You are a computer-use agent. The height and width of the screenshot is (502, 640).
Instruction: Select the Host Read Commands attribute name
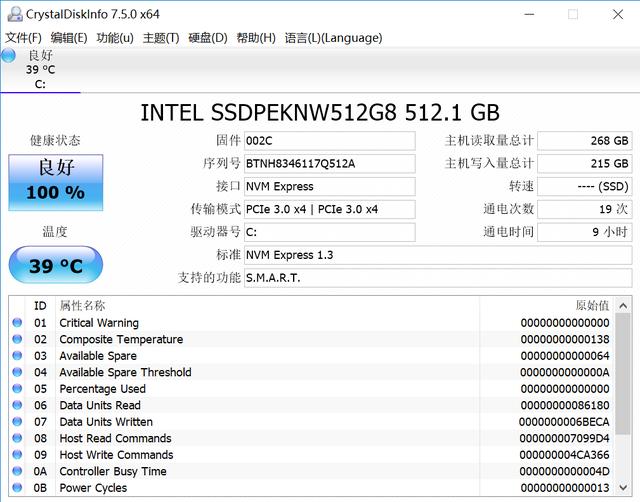point(116,438)
